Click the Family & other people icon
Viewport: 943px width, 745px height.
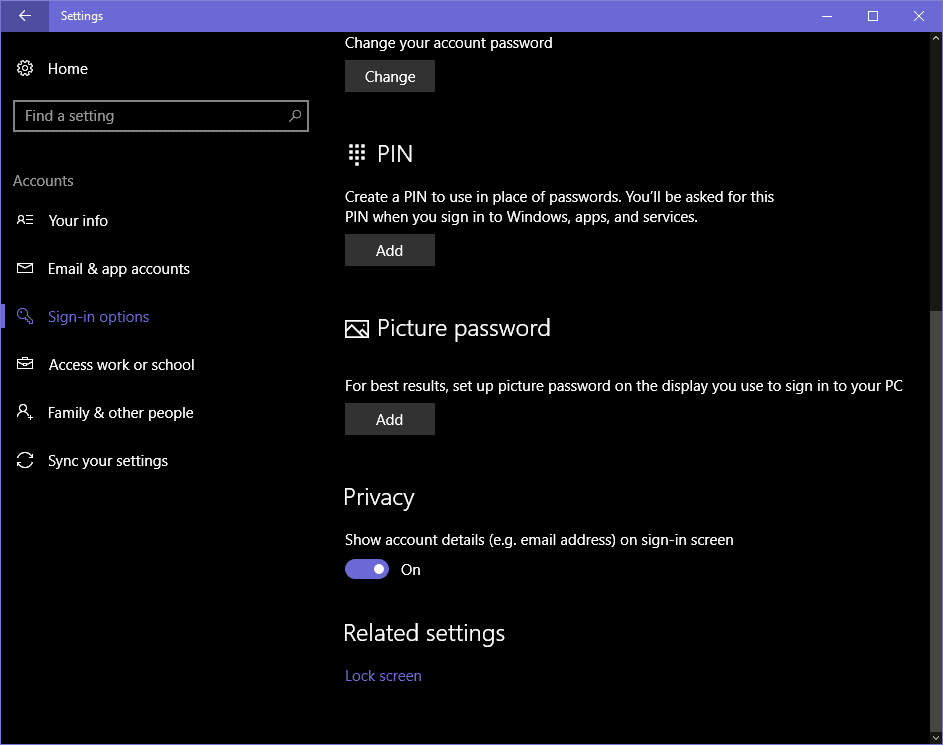tap(25, 412)
